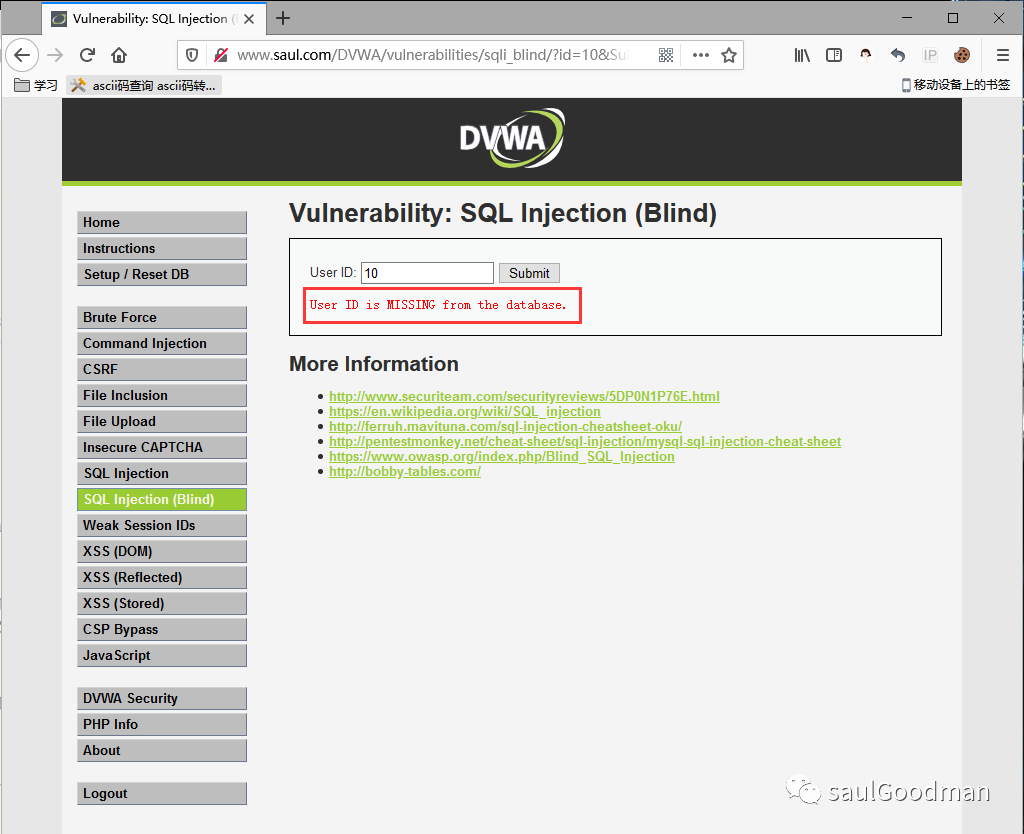Open the About page
Viewport: 1024px width, 834px height.
(x=162, y=750)
